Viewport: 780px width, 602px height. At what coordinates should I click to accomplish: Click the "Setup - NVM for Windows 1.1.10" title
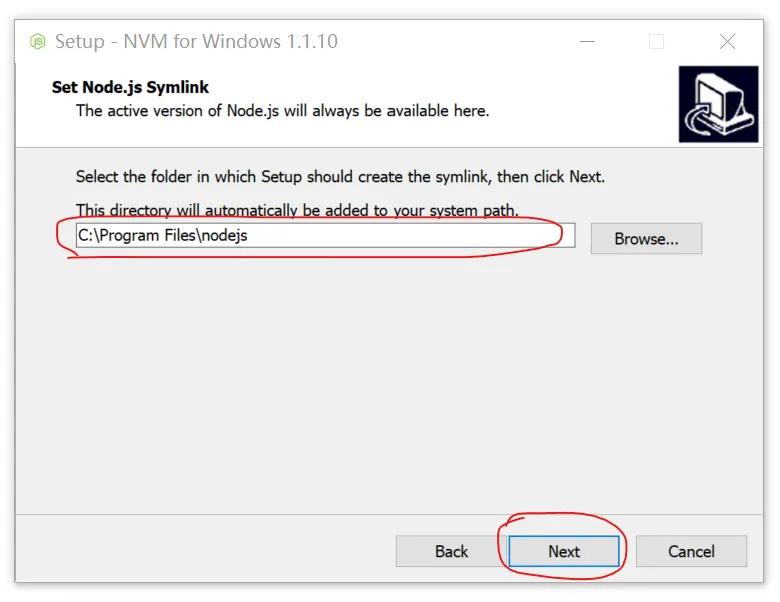196,41
